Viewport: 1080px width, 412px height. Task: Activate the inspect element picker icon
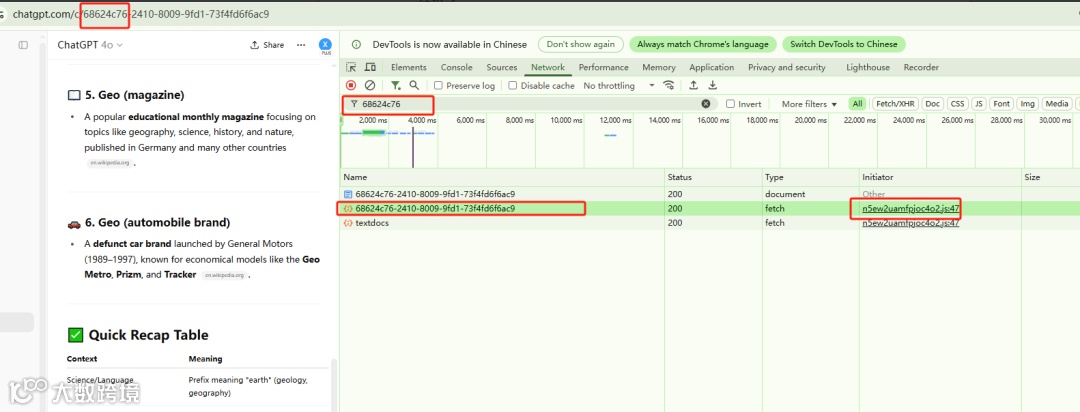351,68
